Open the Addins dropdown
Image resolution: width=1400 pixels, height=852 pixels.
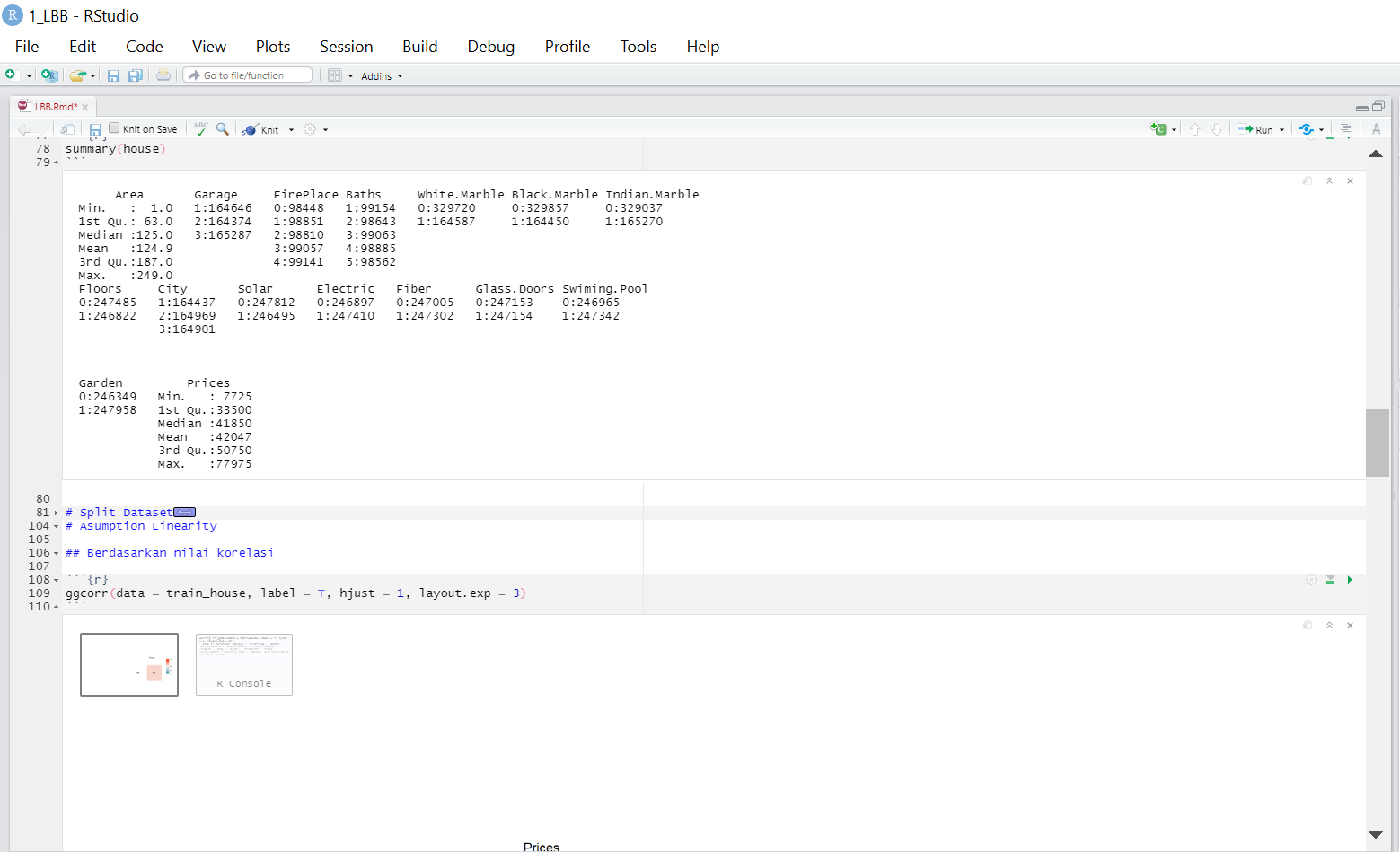[x=381, y=75]
